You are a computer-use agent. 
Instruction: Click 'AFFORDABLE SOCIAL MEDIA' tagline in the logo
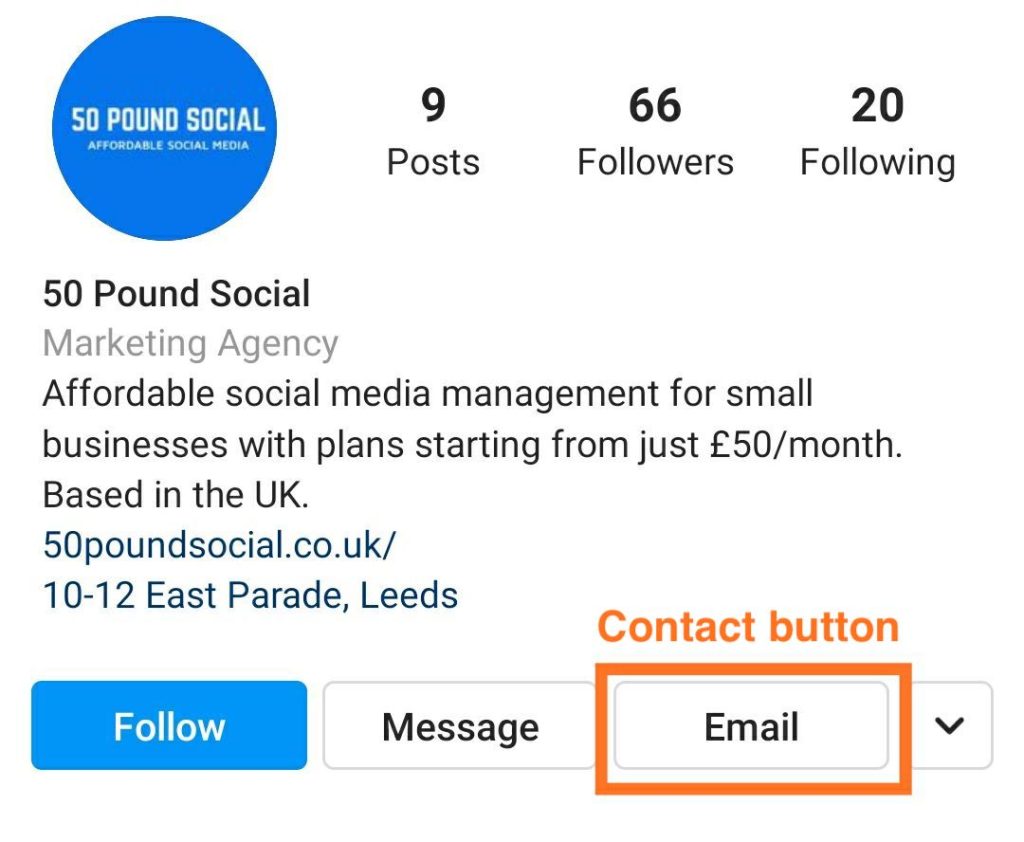tap(167, 146)
